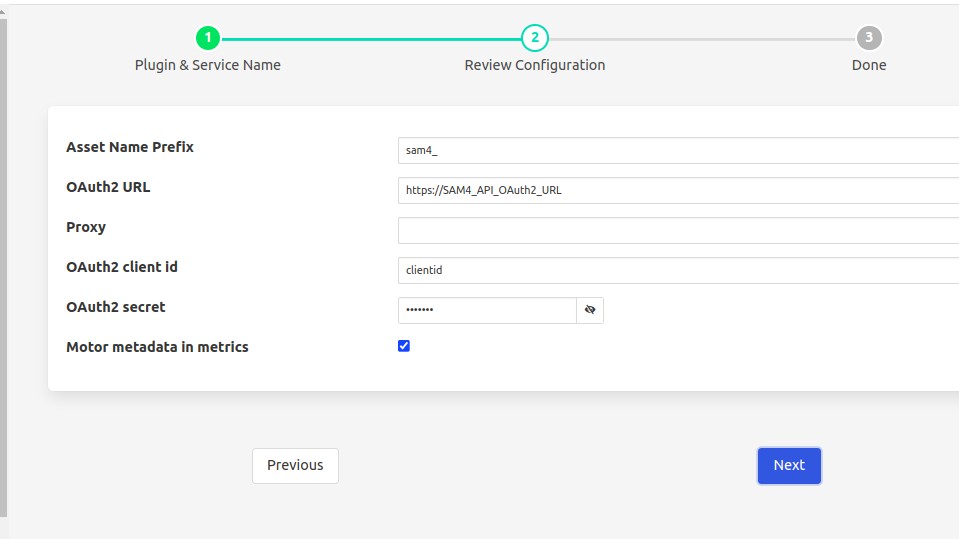Focus the OAuth2 client id field

click(678, 270)
